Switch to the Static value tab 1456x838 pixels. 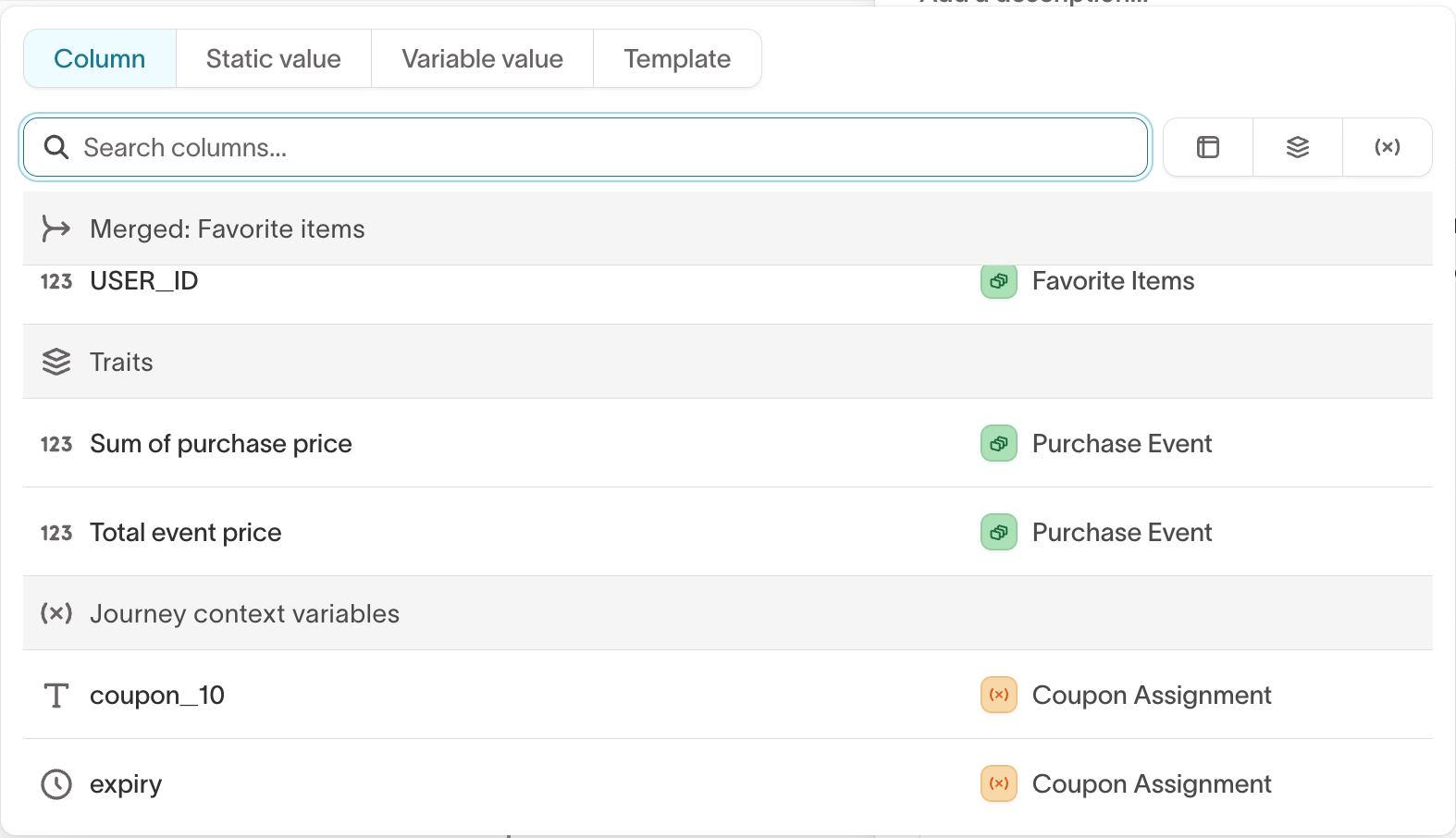coord(273,58)
